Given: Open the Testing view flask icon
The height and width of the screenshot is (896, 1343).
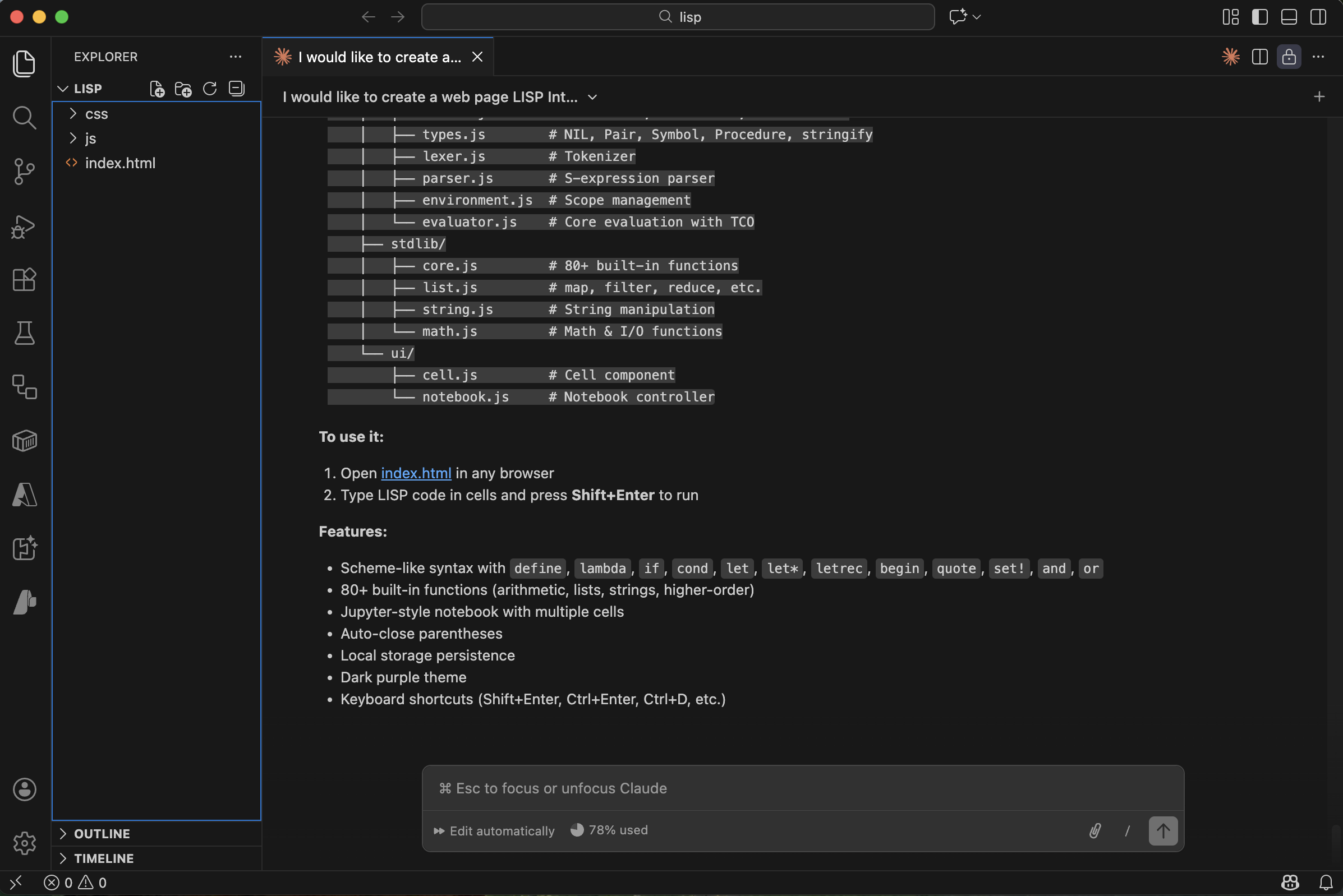Looking at the screenshot, I should point(25,333).
